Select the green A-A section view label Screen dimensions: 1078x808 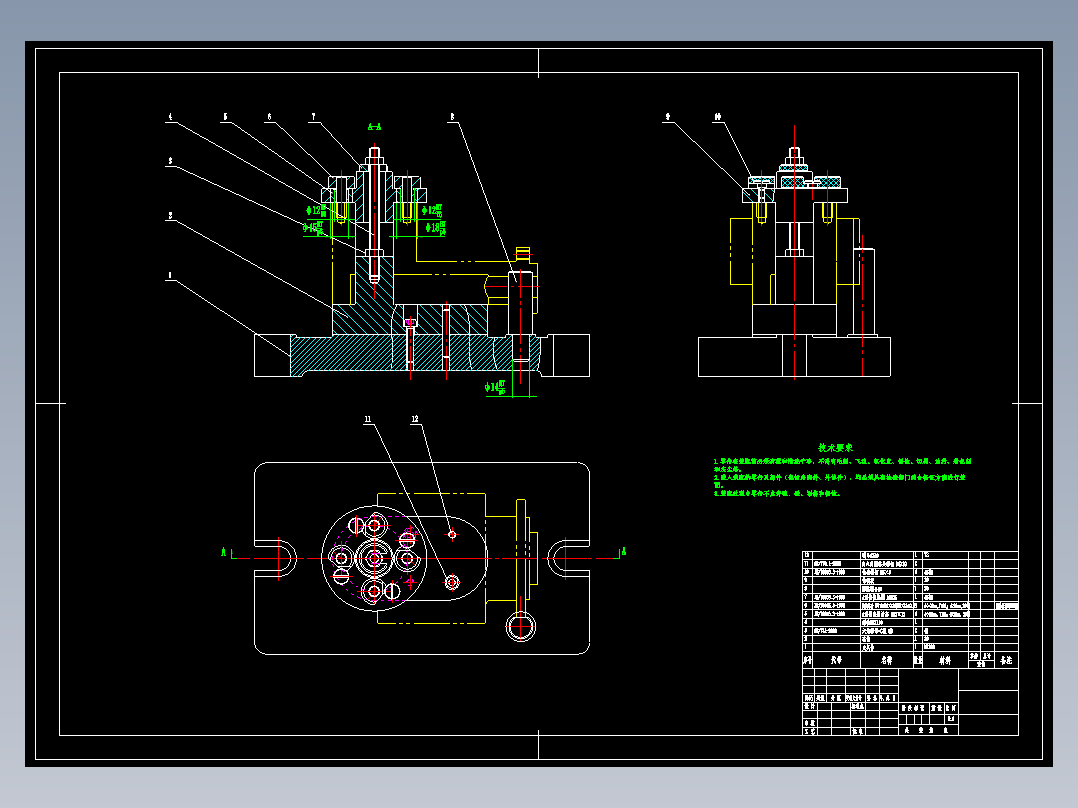tap(374, 127)
